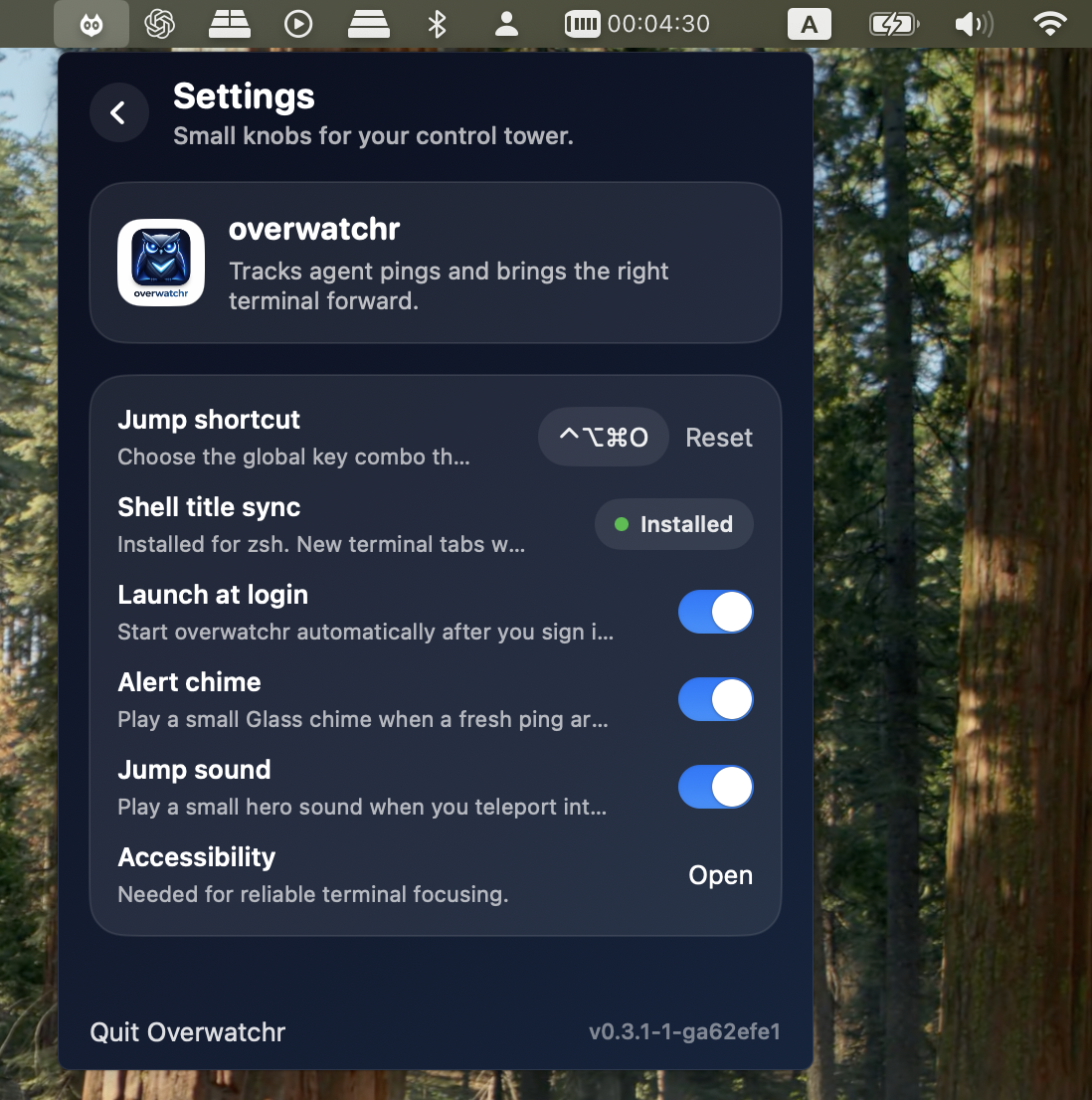This screenshot has height=1100, width=1092.
Task: Click the overwatchr owl app logo
Action: click(x=161, y=263)
